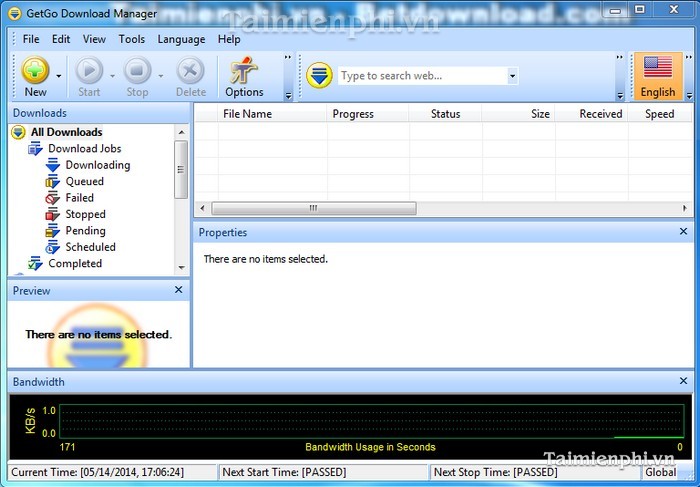Select the Stopped category label
Viewport: 700px width, 487px height.
tap(86, 214)
